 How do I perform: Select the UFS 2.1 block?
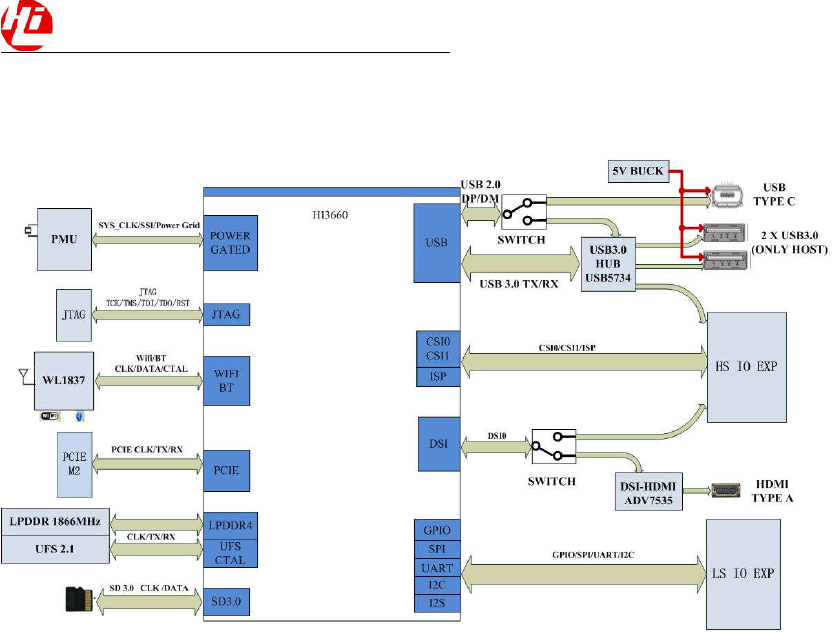tap(55, 549)
